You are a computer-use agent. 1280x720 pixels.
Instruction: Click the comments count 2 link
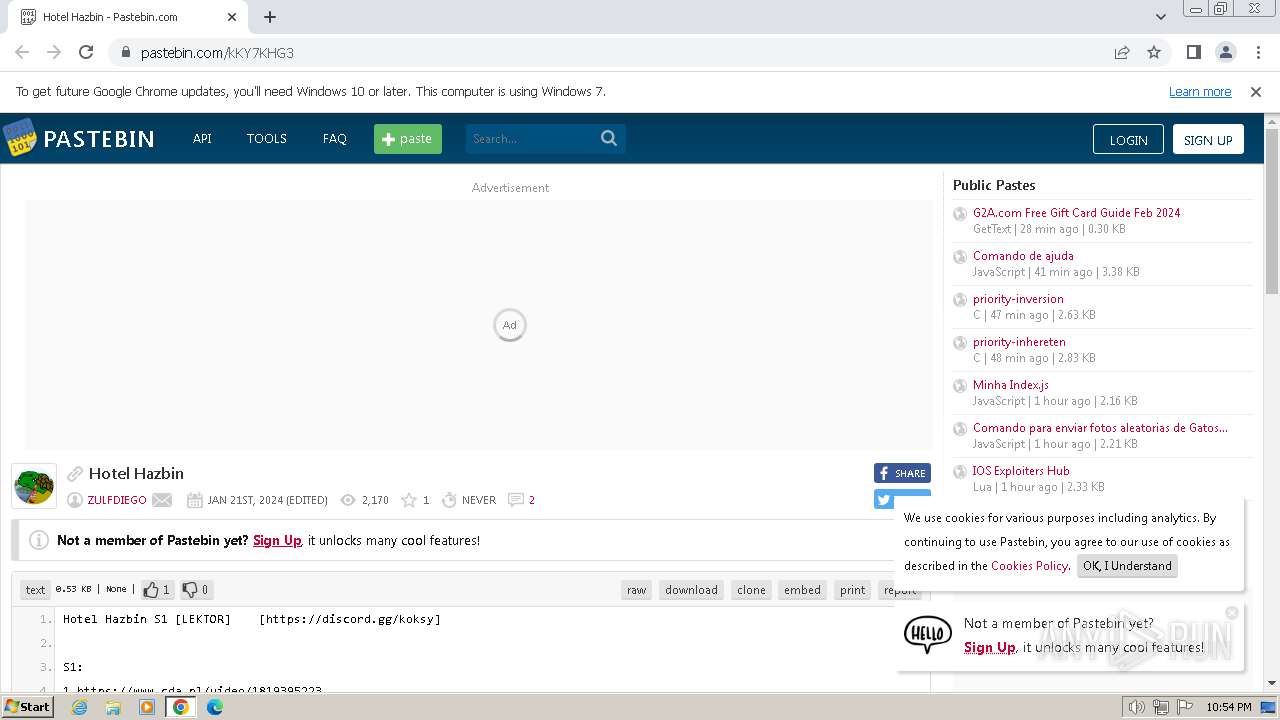(531, 500)
